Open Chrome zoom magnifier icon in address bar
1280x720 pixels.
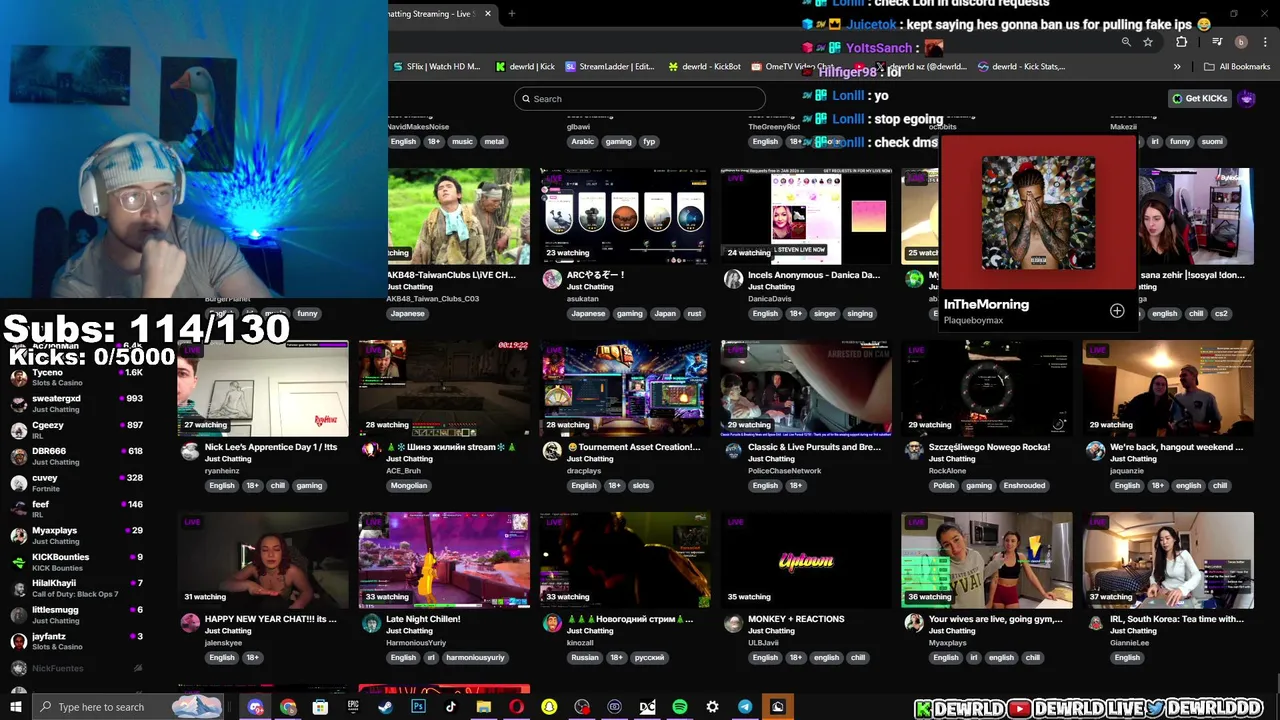coord(1126,42)
